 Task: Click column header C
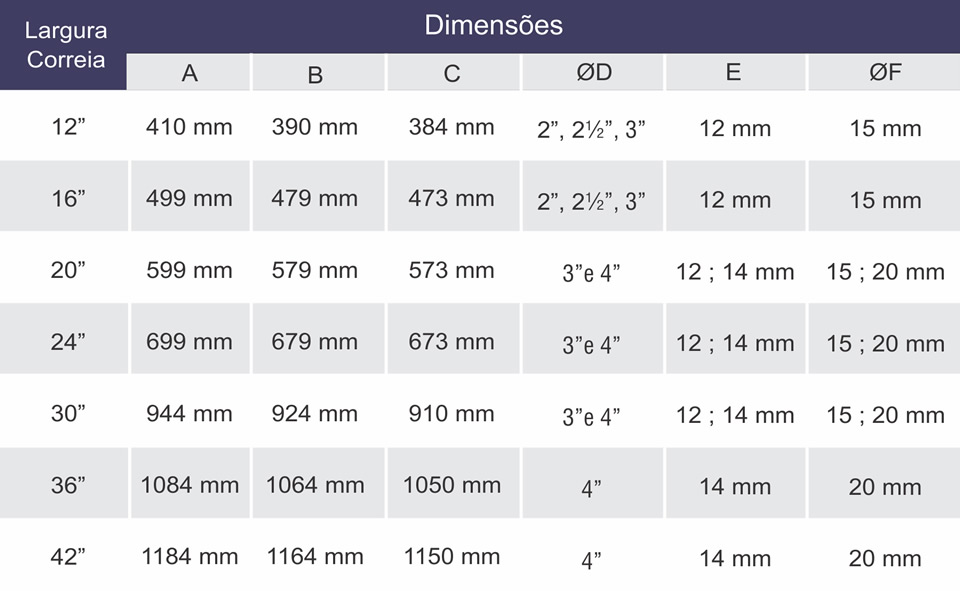click(x=453, y=72)
